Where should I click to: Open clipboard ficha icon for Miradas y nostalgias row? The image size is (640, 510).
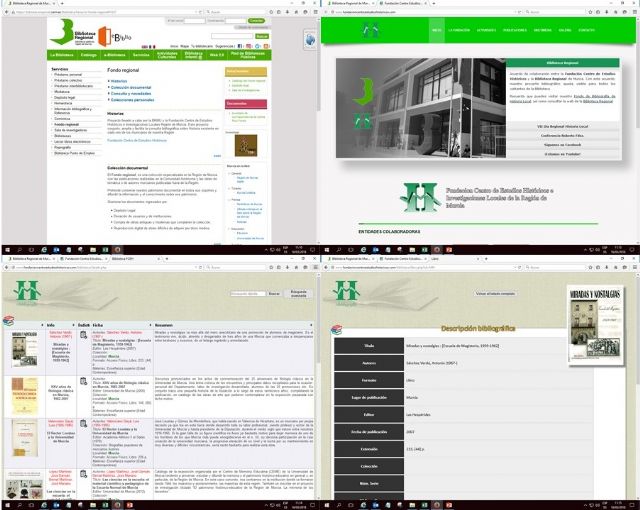point(83,335)
